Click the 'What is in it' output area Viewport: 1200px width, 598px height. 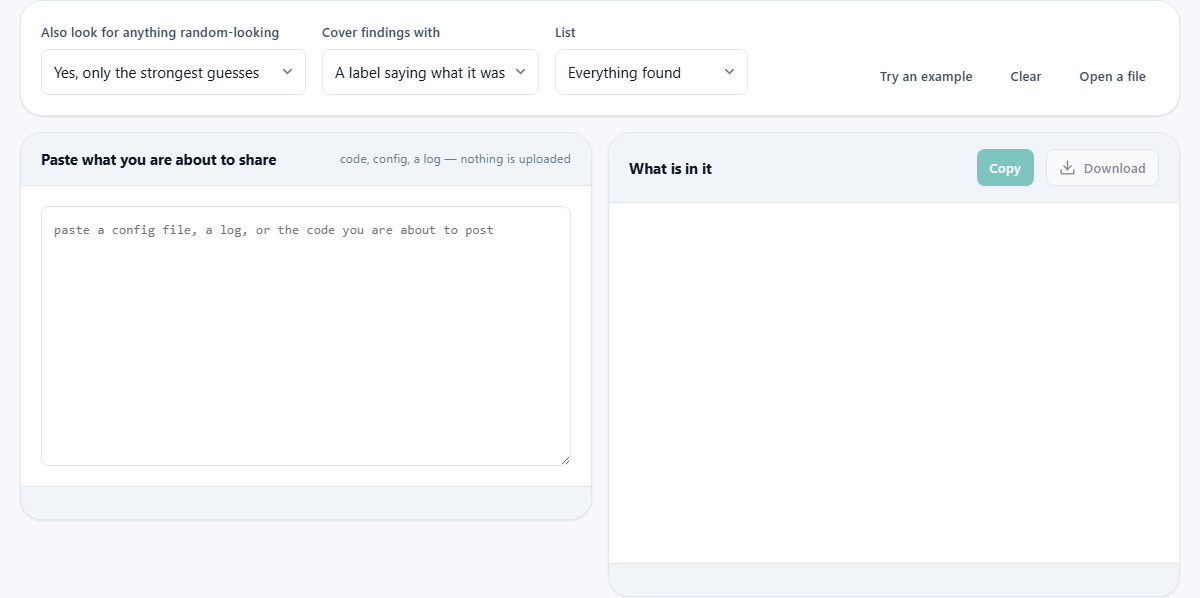click(x=894, y=383)
